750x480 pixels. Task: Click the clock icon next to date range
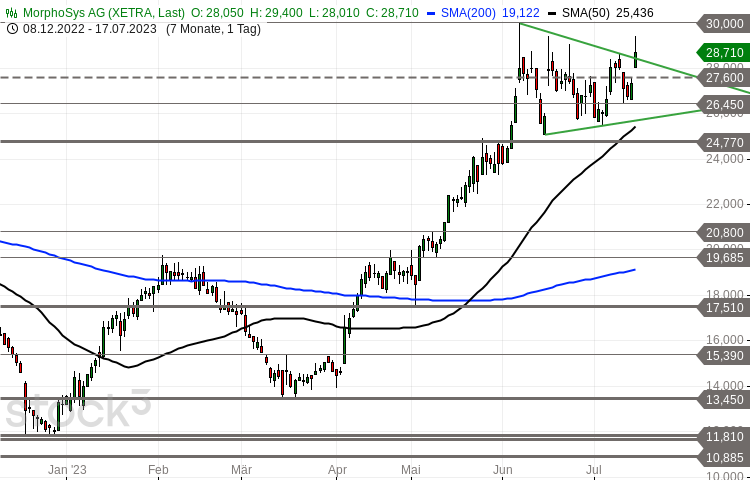tap(13, 29)
